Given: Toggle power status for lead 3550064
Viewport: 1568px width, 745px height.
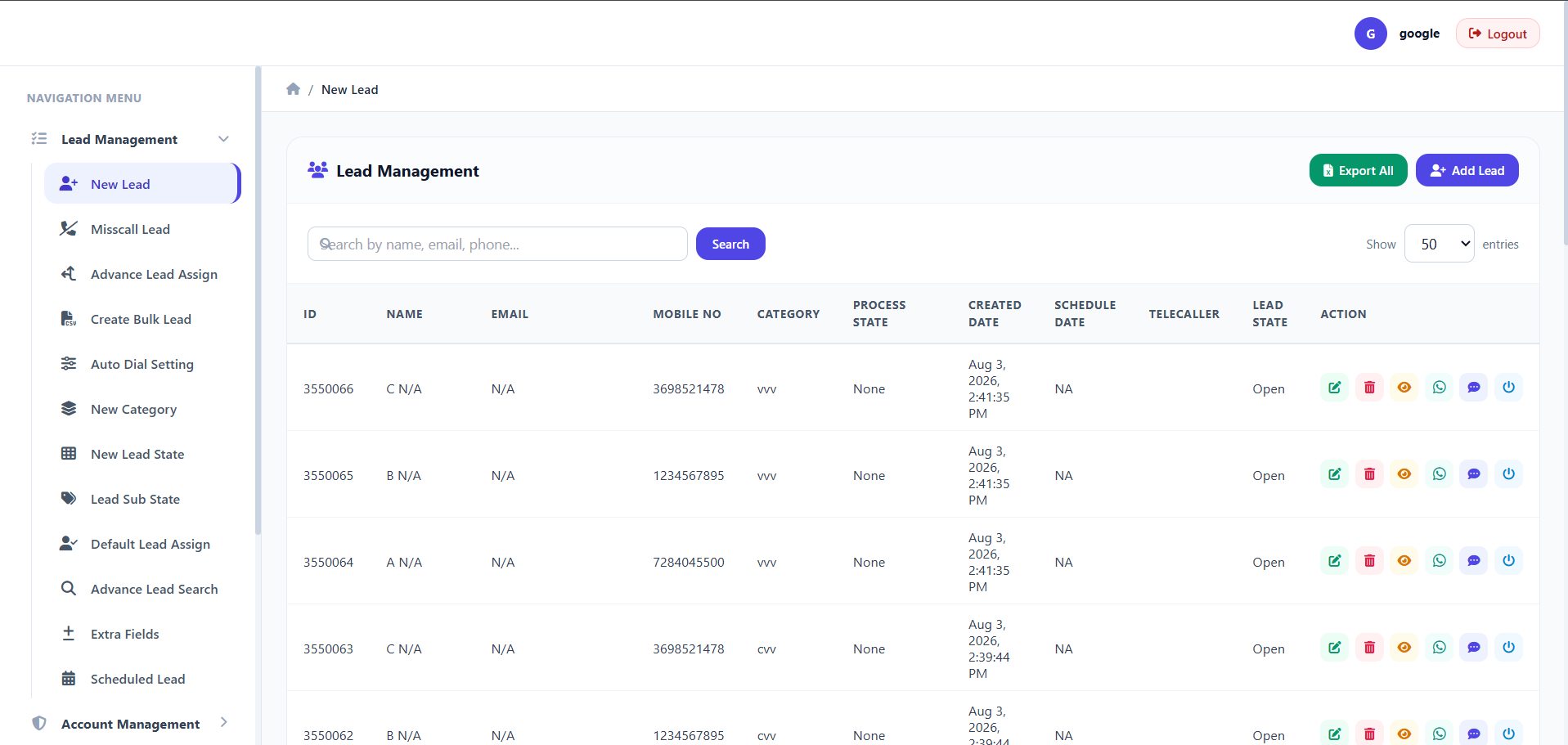Looking at the screenshot, I should pos(1509,561).
